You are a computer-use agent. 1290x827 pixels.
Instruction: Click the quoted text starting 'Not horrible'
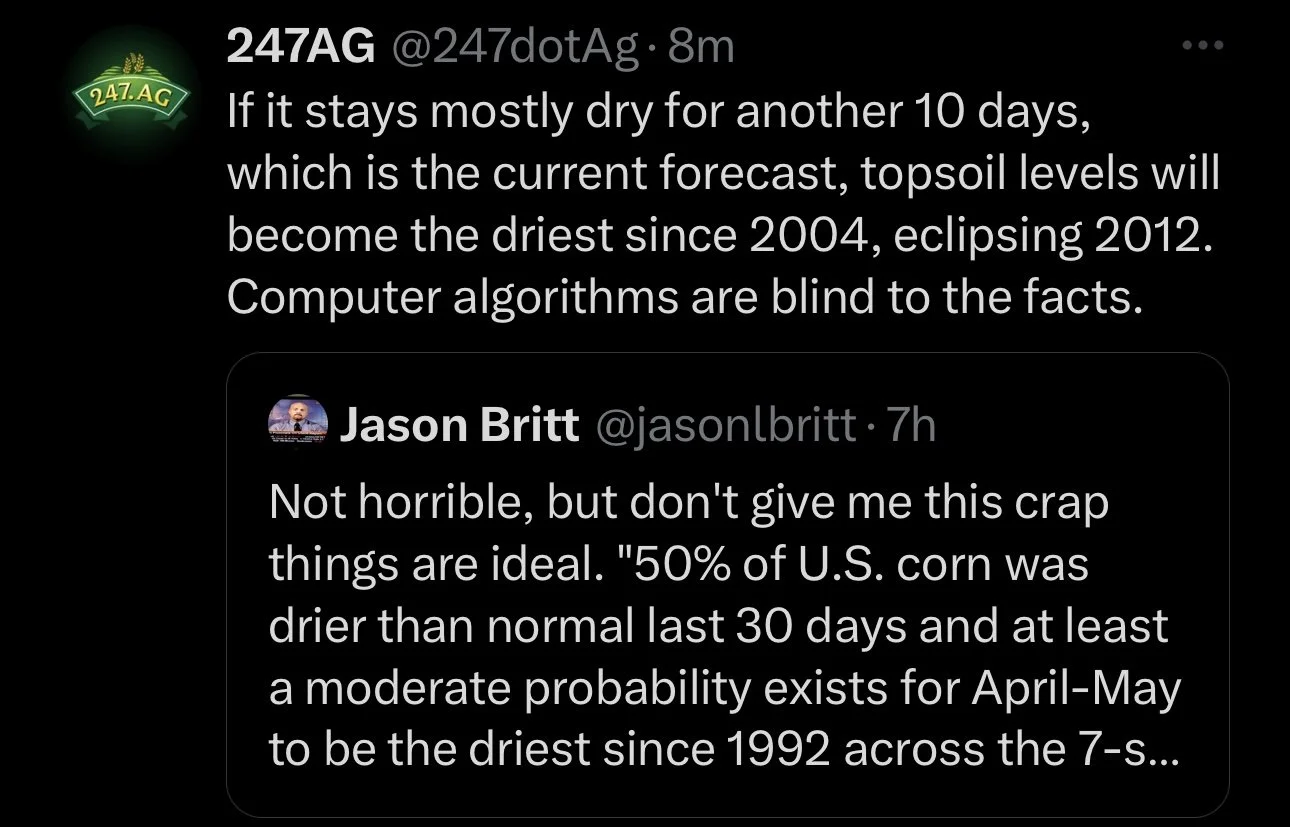[x=726, y=626]
